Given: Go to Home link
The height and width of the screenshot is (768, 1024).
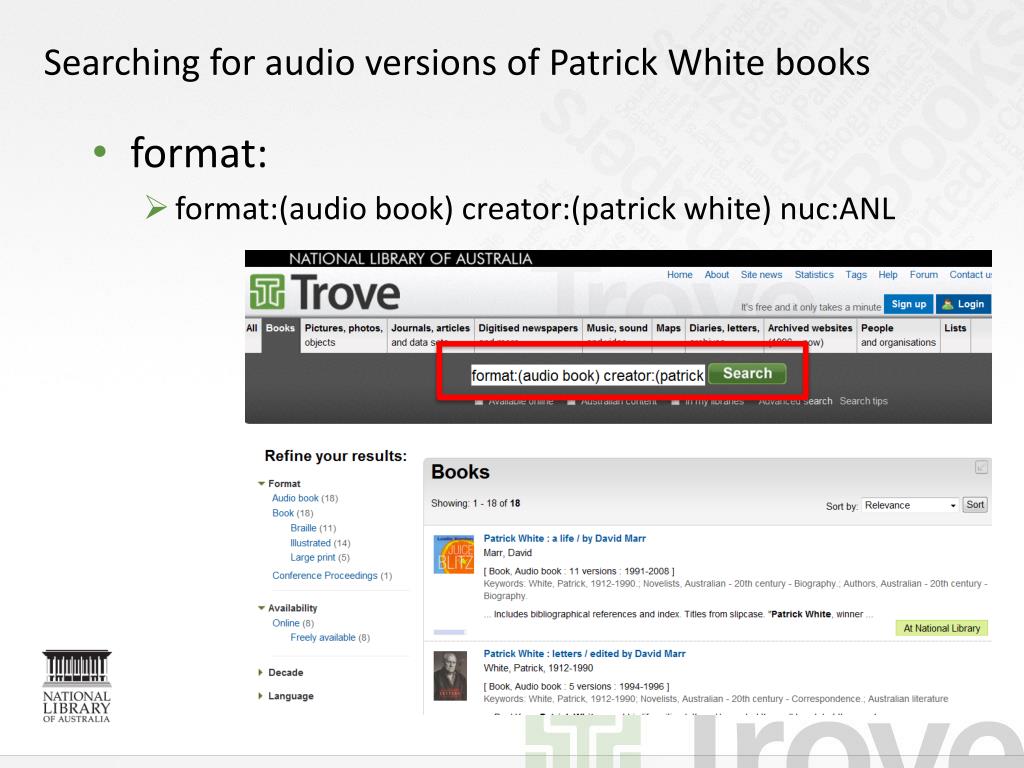Looking at the screenshot, I should click(x=679, y=275).
